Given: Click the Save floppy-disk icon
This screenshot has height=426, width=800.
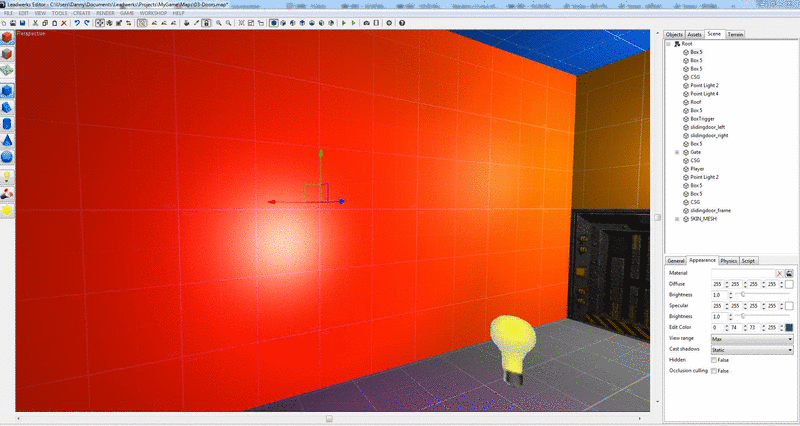Looking at the screenshot, I should coord(22,23).
